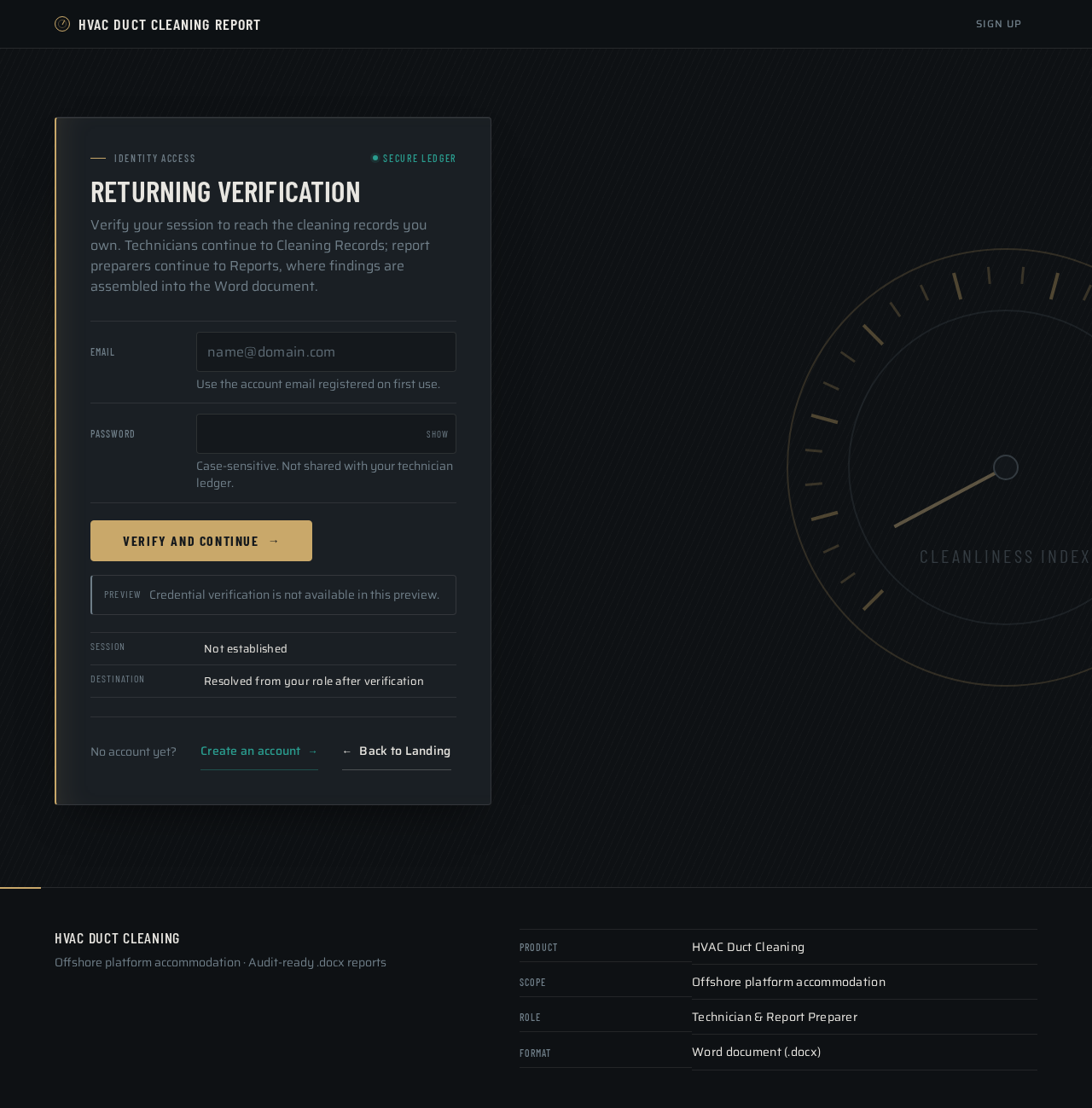Click the footer FORMAT label

tap(535, 1053)
